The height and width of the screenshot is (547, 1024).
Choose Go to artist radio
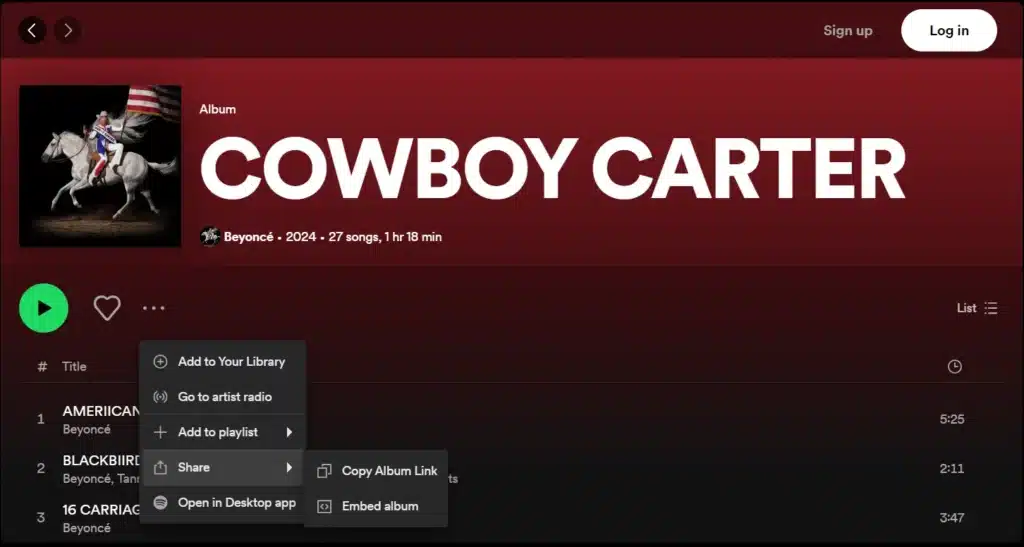[223, 397]
